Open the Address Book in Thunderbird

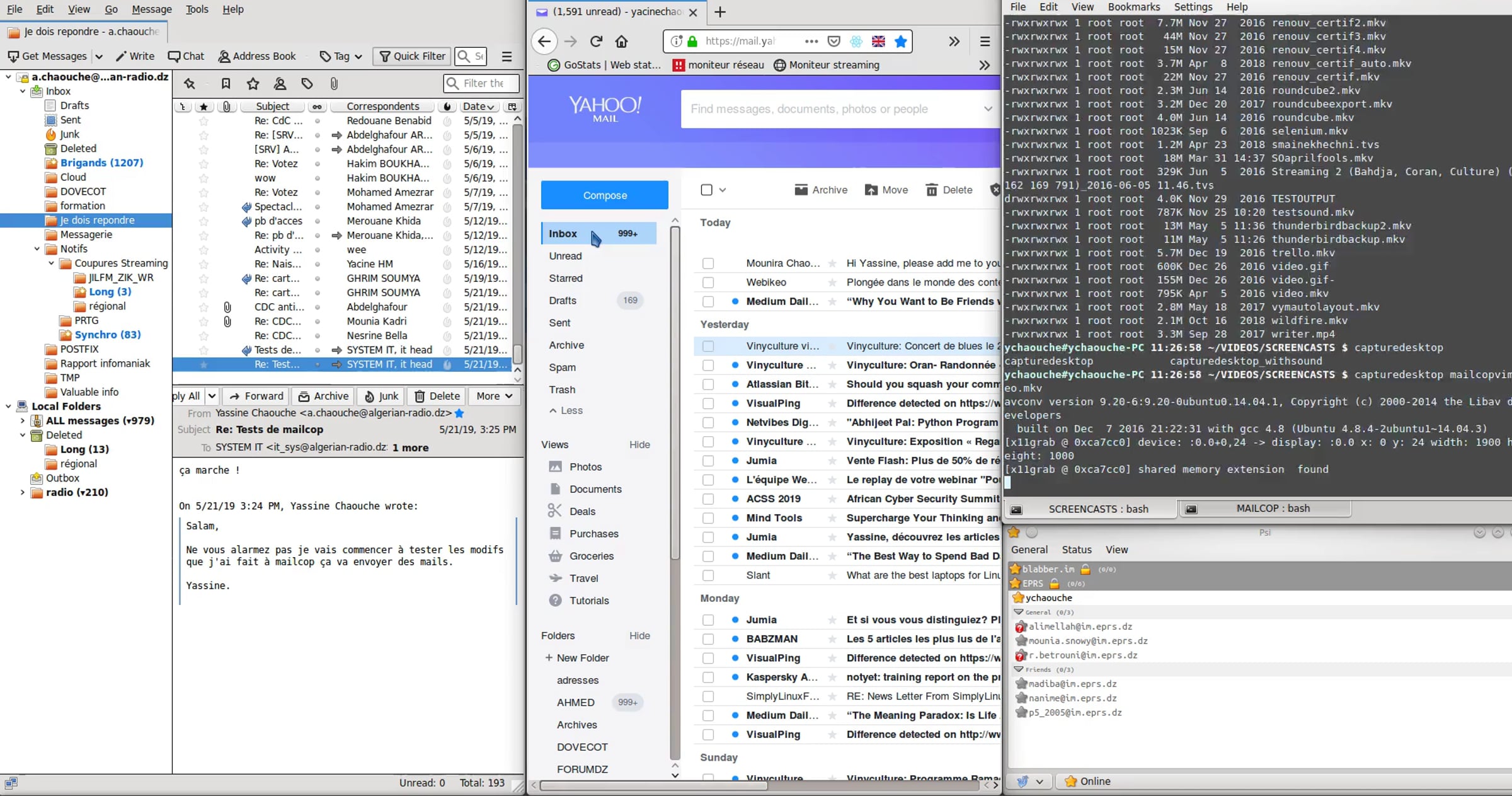(256, 56)
